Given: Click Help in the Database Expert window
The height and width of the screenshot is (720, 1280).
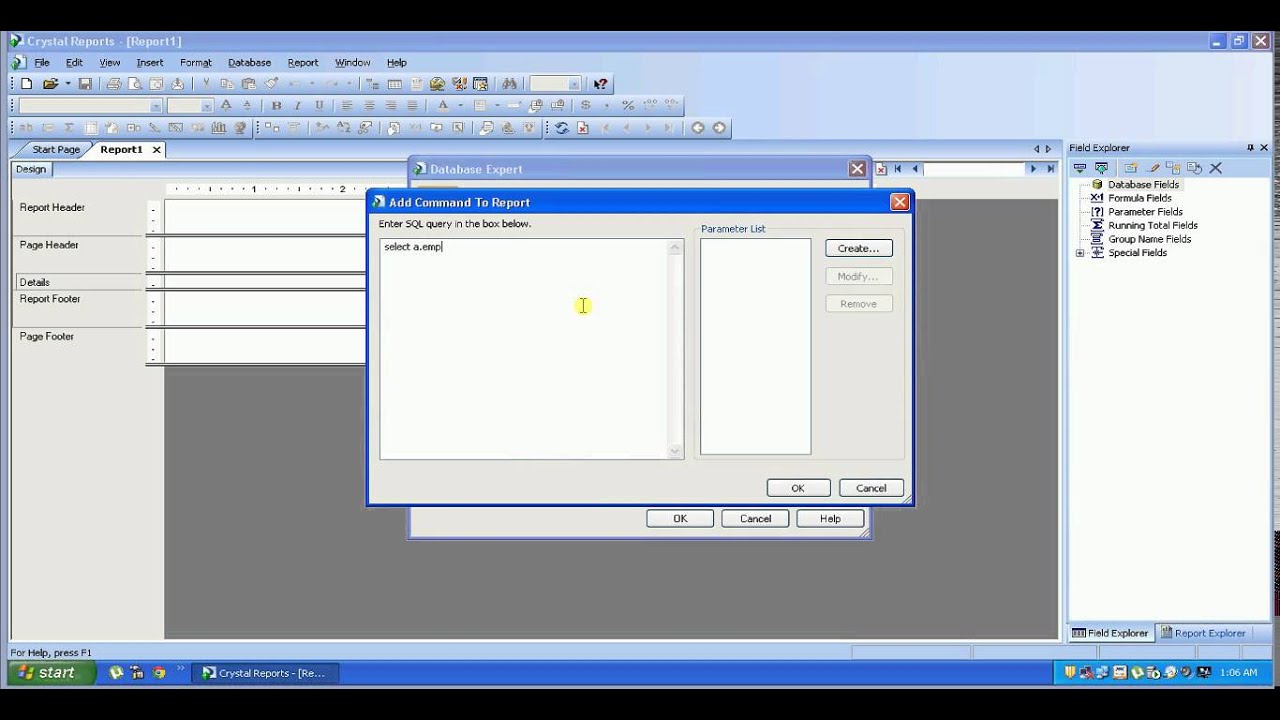Looking at the screenshot, I should tap(830, 518).
